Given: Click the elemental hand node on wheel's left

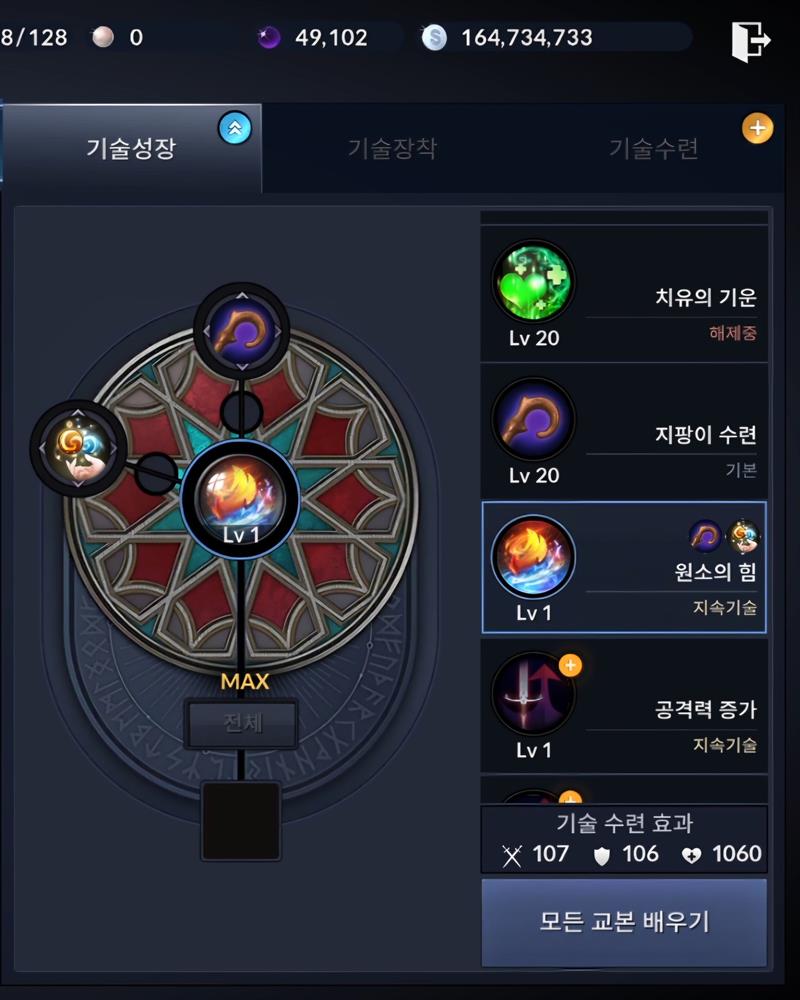Looking at the screenshot, I should 78,448.
